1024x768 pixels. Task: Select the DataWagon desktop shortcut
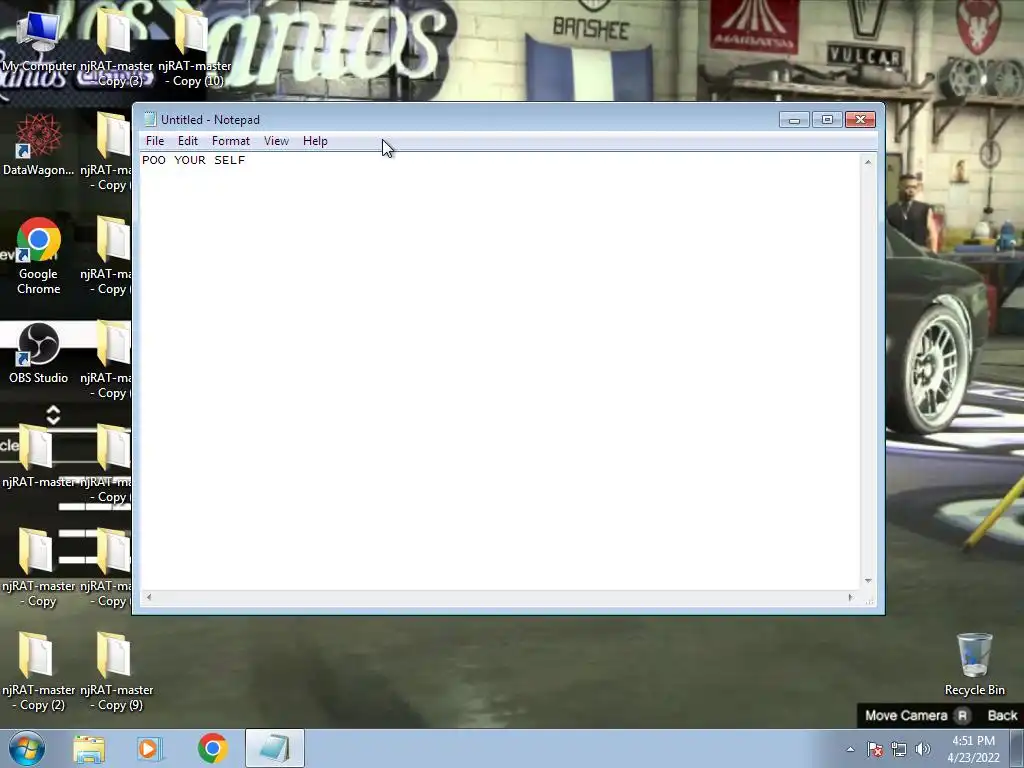(x=39, y=145)
